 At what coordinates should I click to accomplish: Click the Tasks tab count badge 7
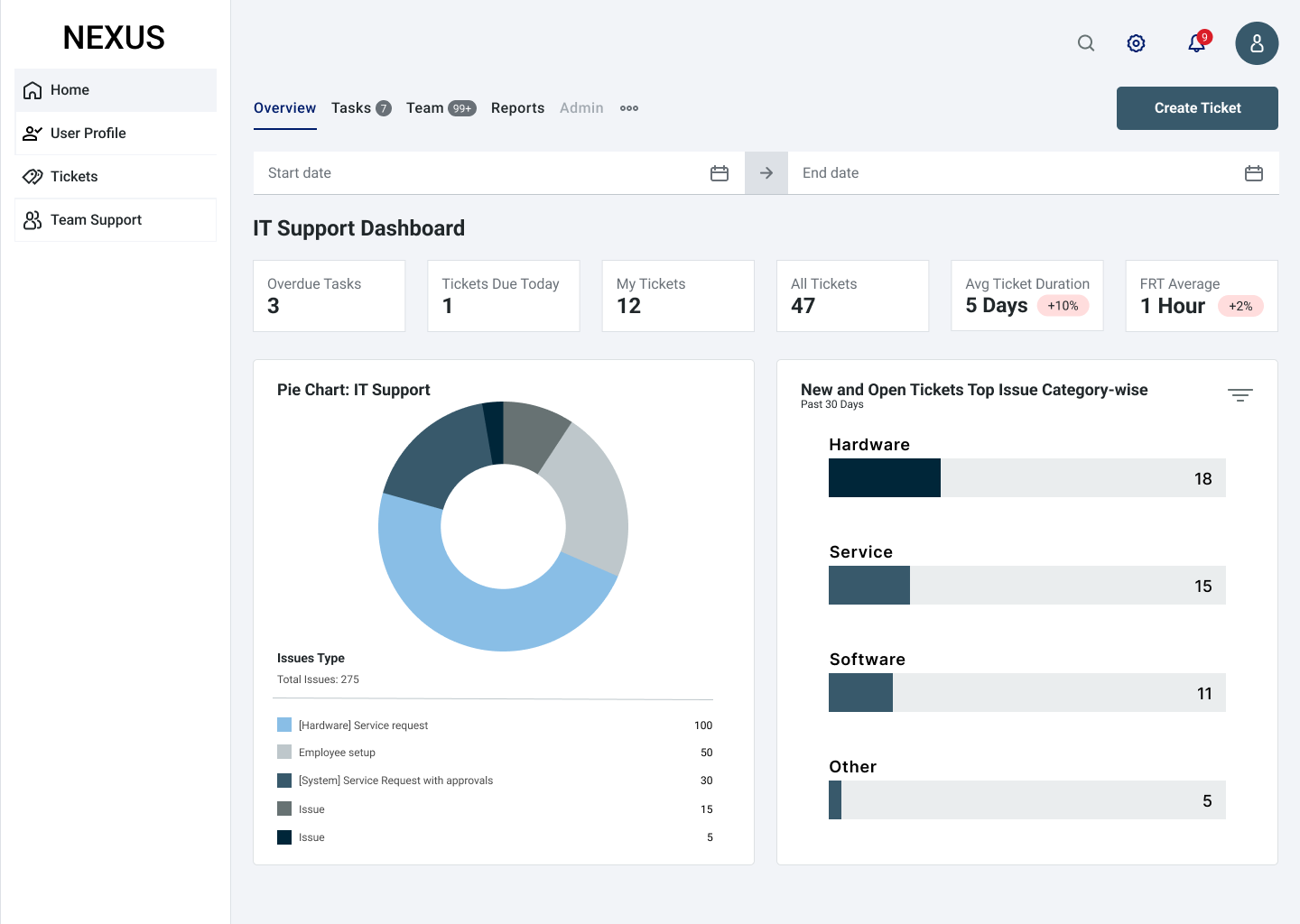[x=384, y=108]
